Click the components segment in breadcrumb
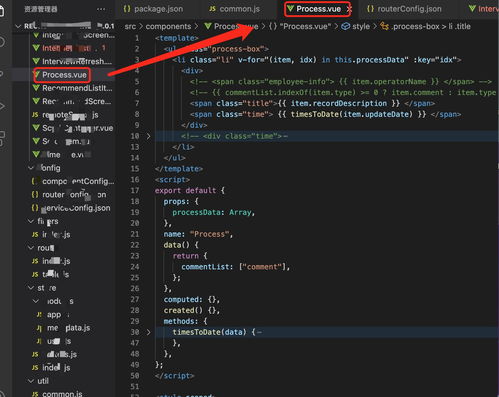 click(168, 26)
